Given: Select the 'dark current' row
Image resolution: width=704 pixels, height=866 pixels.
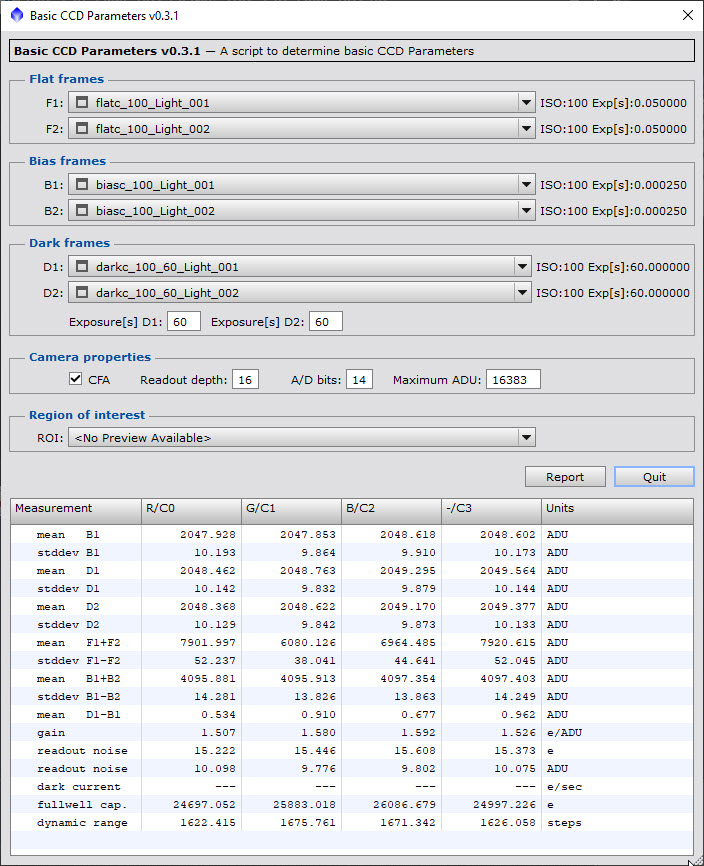Looking at the screenshot, I should click(x=352, y=786).
